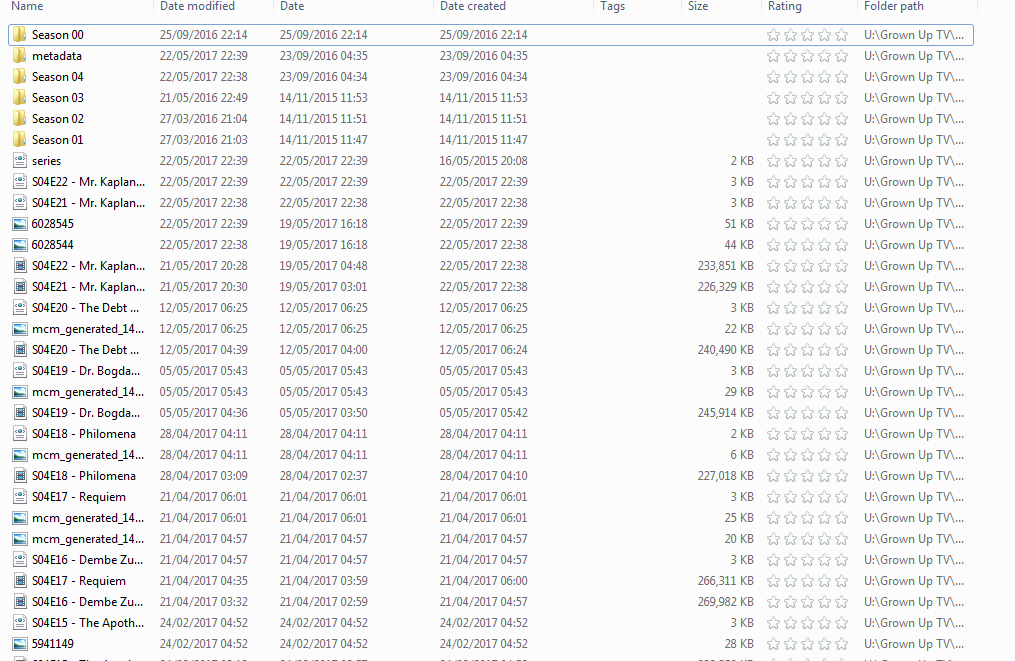Select the Season 02 folder icon

click(x=20, y=119)
